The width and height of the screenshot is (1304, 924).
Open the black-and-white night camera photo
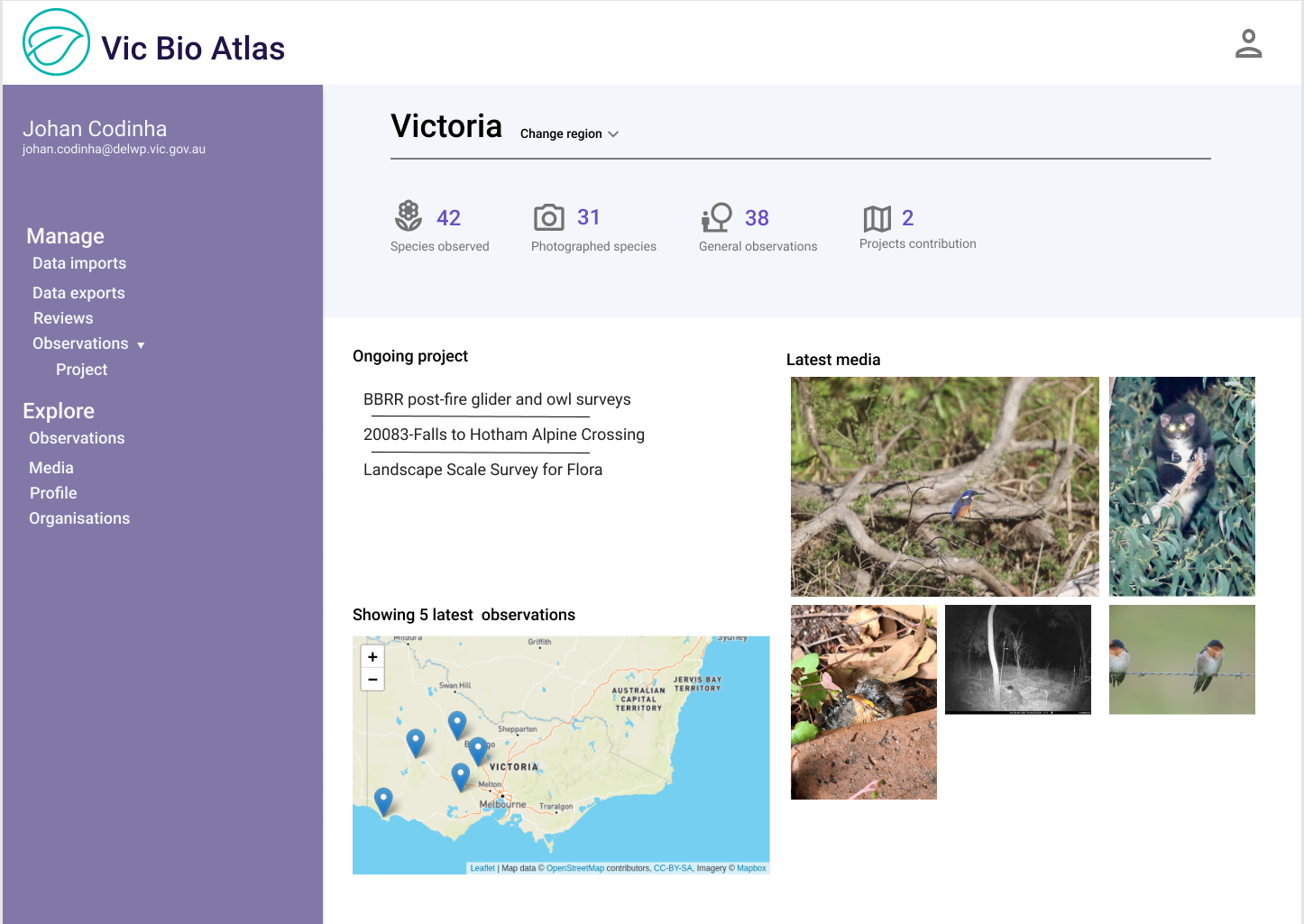click(1018, 660)
